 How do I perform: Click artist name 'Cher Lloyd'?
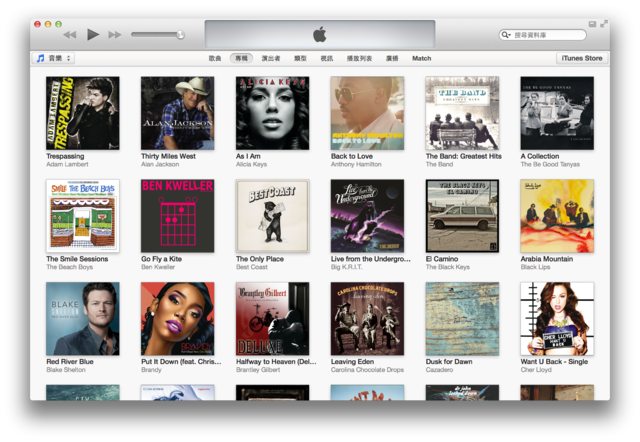tap(536, 370)
